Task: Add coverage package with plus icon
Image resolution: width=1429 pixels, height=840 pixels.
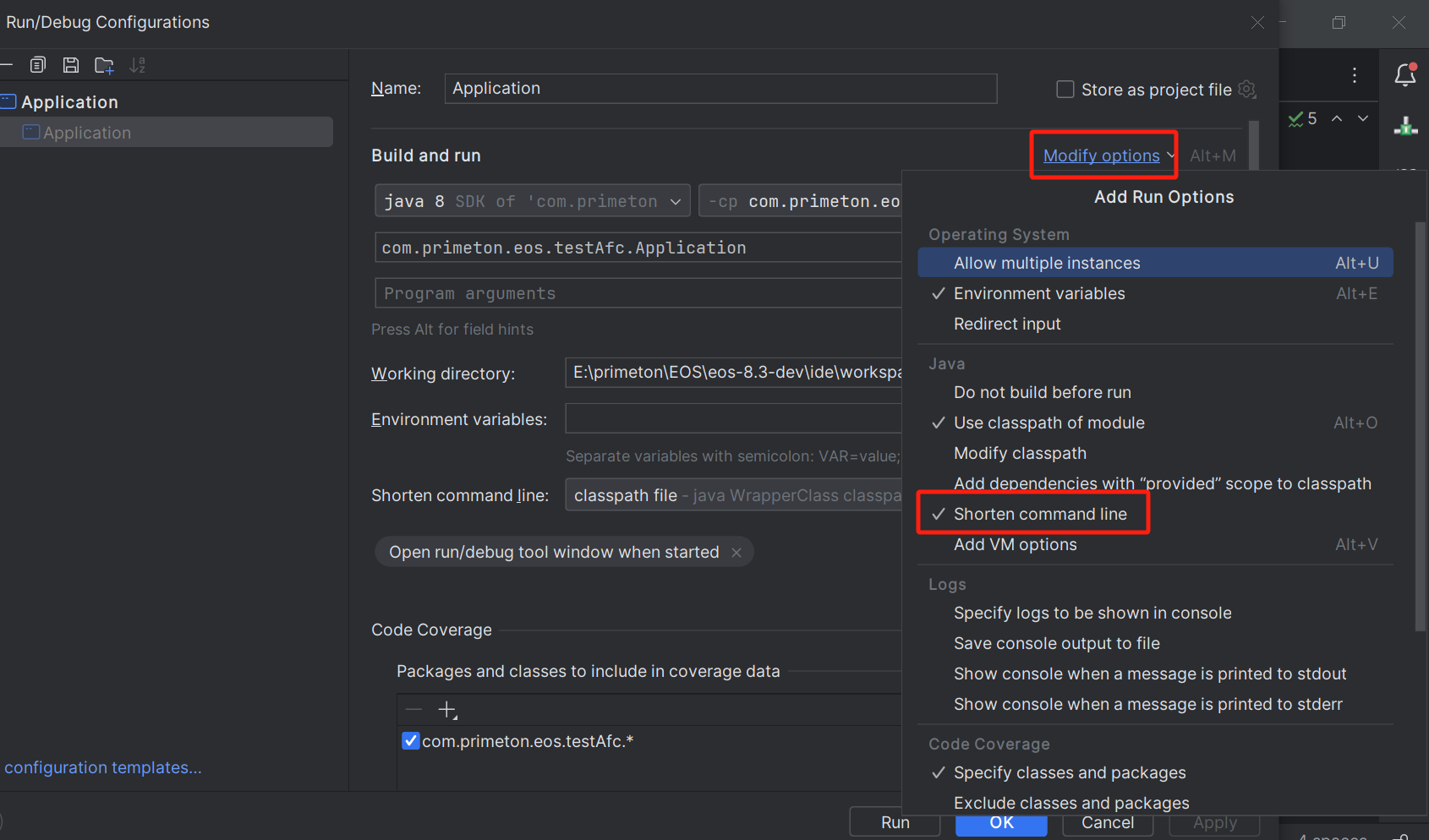Action: point(447,710)
